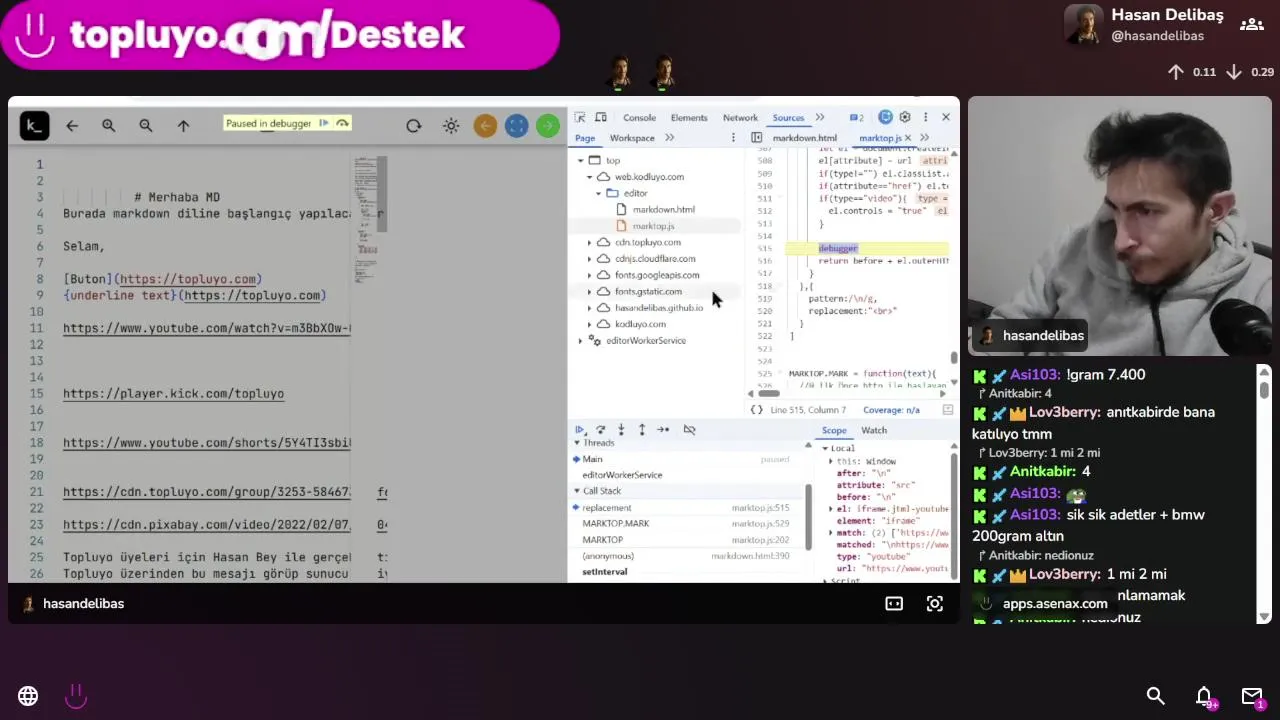
Task: Click the blue fullscreen circle button
Action: click(516, 125)
